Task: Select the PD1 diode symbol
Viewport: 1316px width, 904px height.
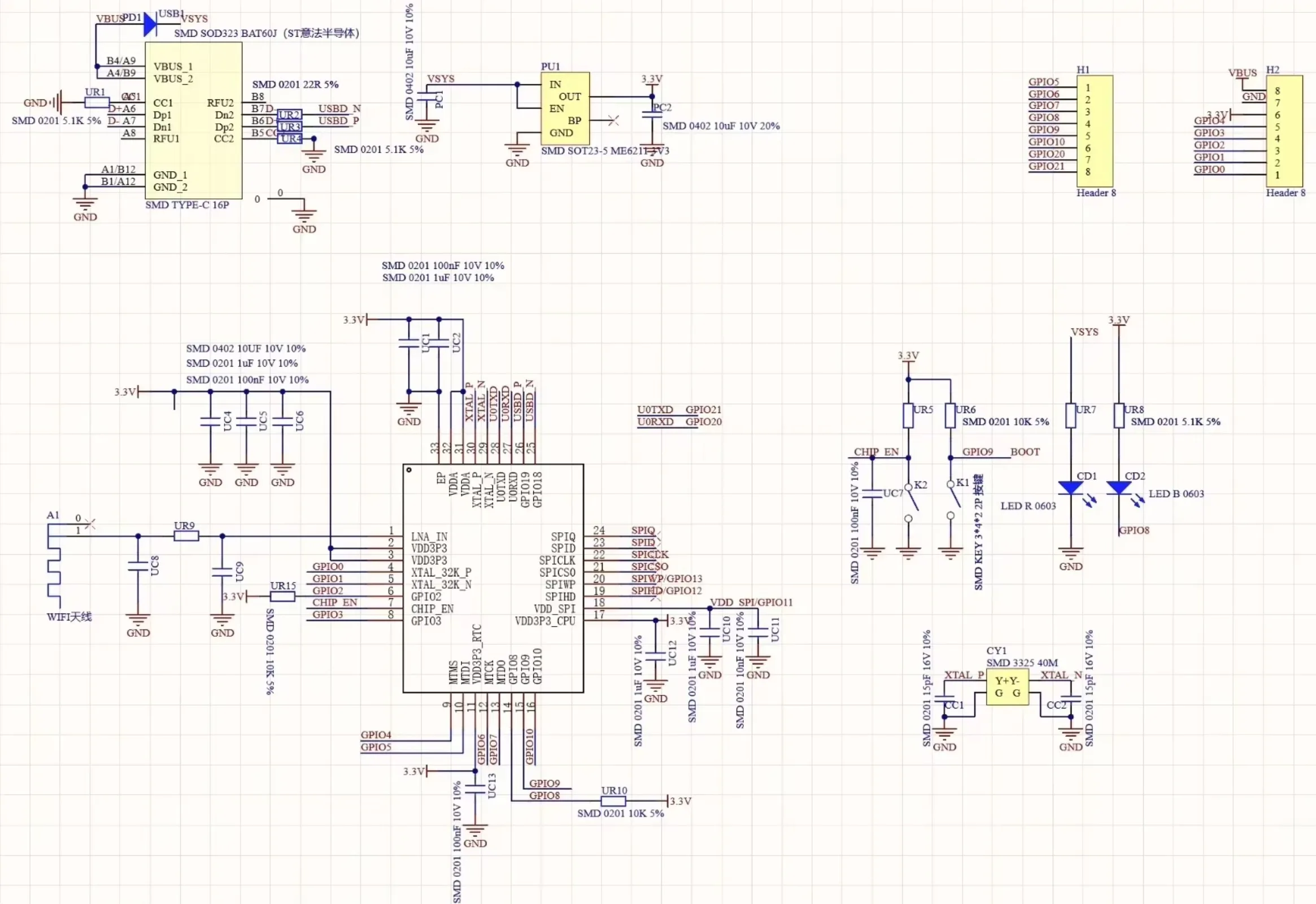Action: point(150,24)
